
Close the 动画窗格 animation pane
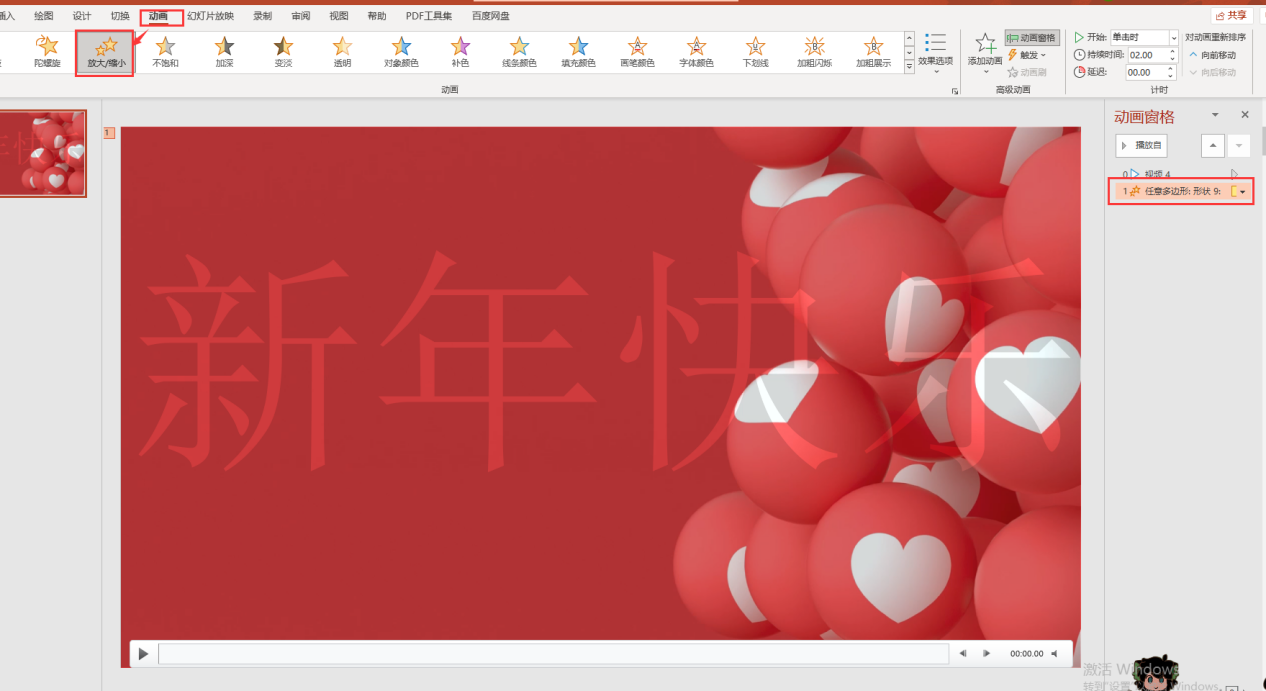(1245, 115)
